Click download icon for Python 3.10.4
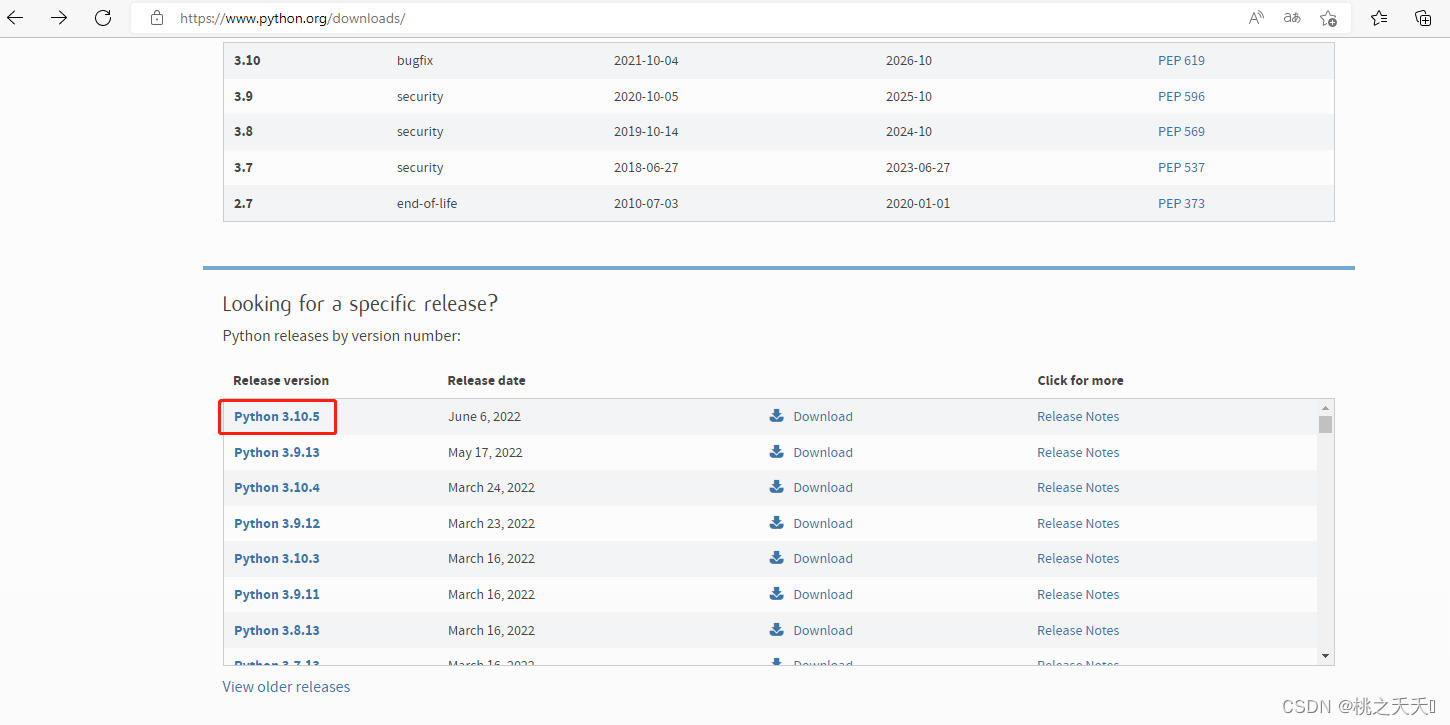This screenshot has height=725, width=1450. click(x=777, y=487)
